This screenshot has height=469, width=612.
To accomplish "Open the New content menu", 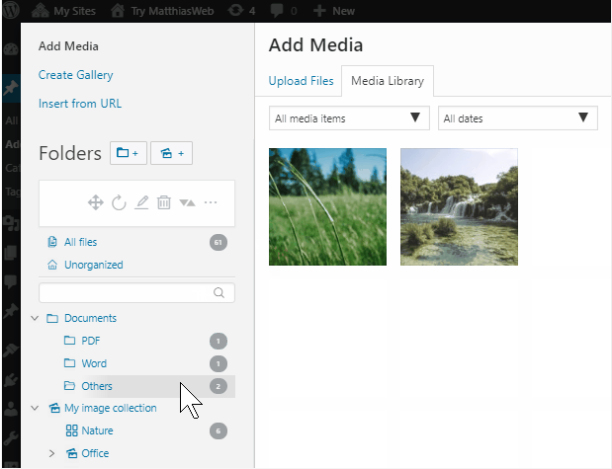I will pos(334,11).
